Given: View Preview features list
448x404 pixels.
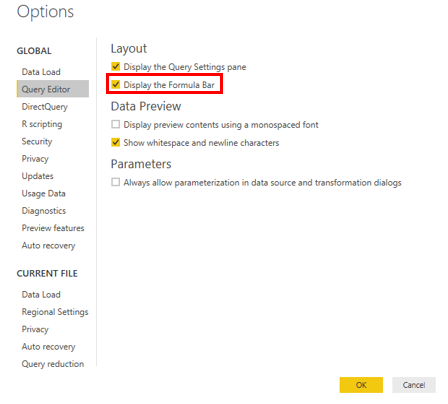Looking at the screenshot, I should 53,228.
